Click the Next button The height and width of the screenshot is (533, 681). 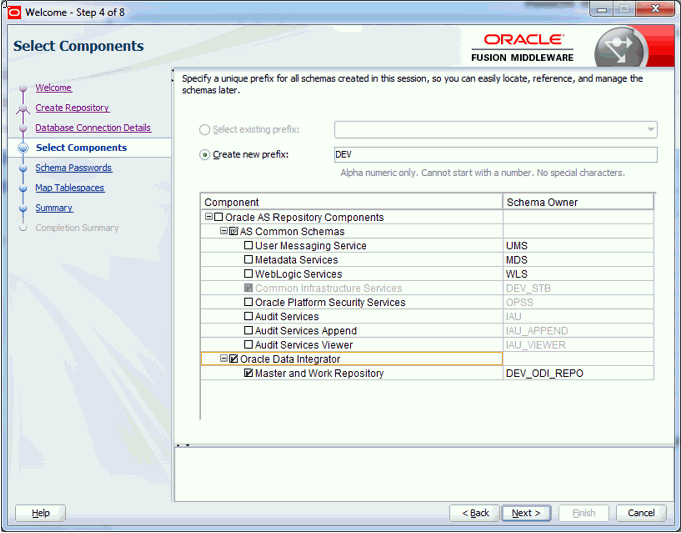526,513
